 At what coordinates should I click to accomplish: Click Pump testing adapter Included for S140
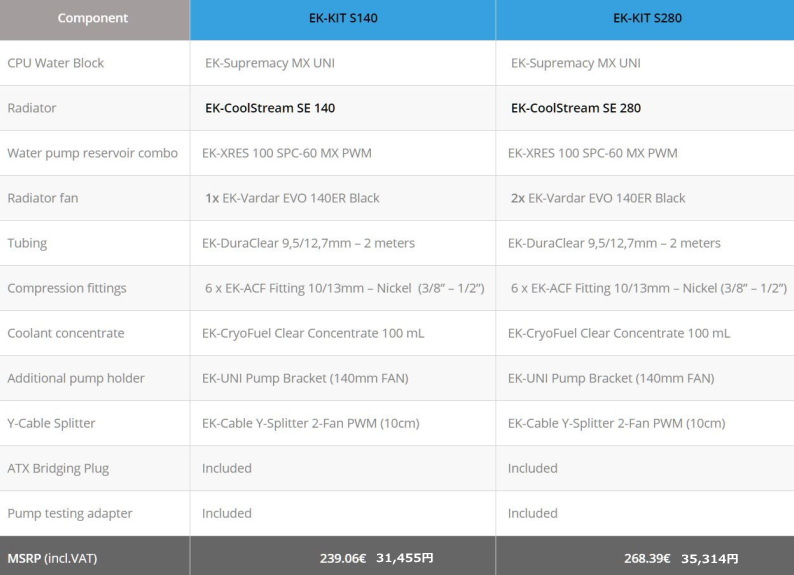coord(227,514)
